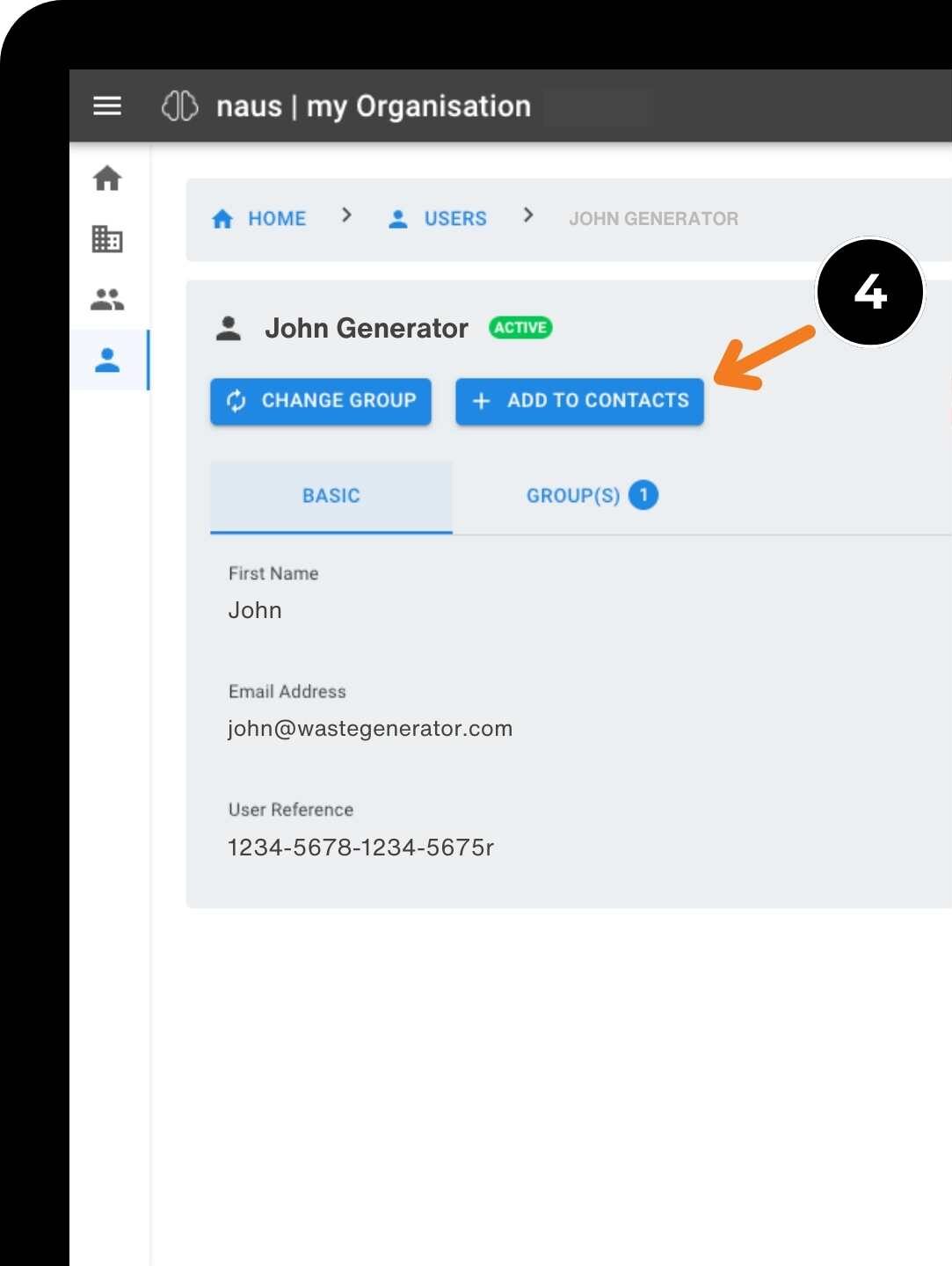Viewport: 952px width, 1266px height.
Task: Click the person icon beside John Generator
Action: click(x=229, y=328)
